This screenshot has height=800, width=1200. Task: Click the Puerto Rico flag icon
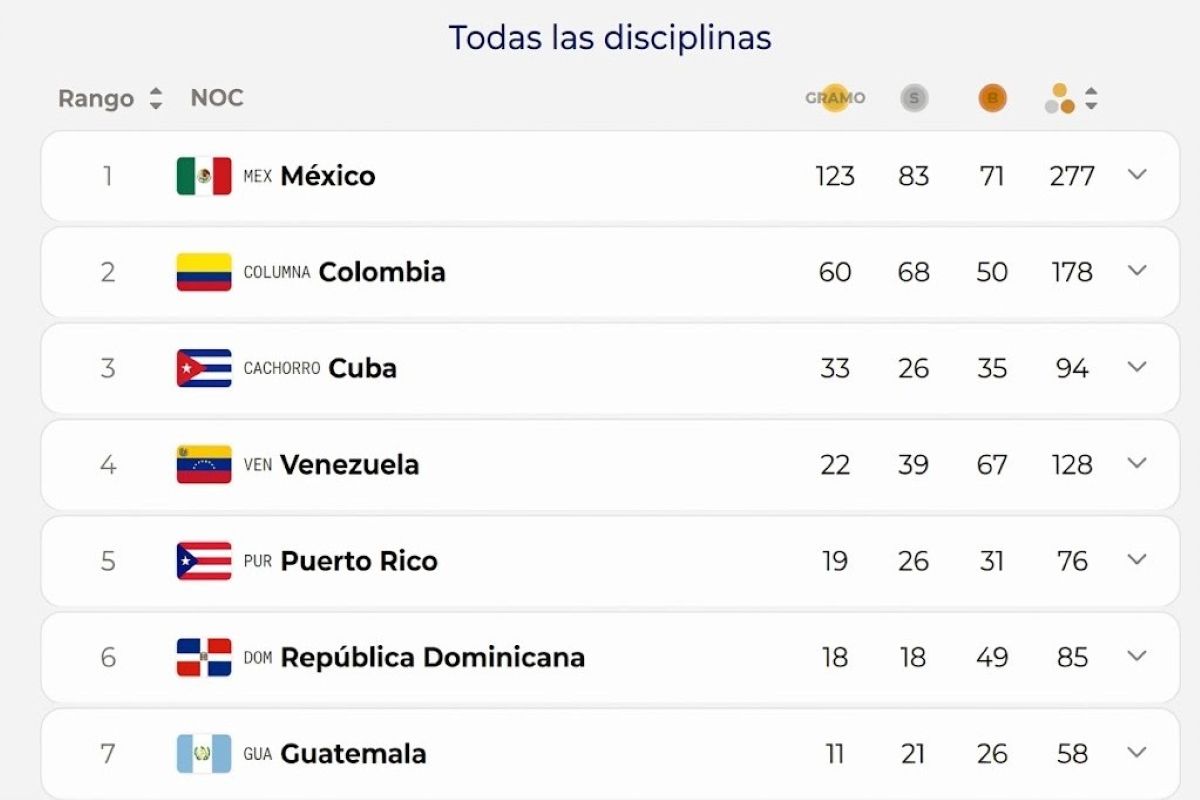[x=204, y=561]
